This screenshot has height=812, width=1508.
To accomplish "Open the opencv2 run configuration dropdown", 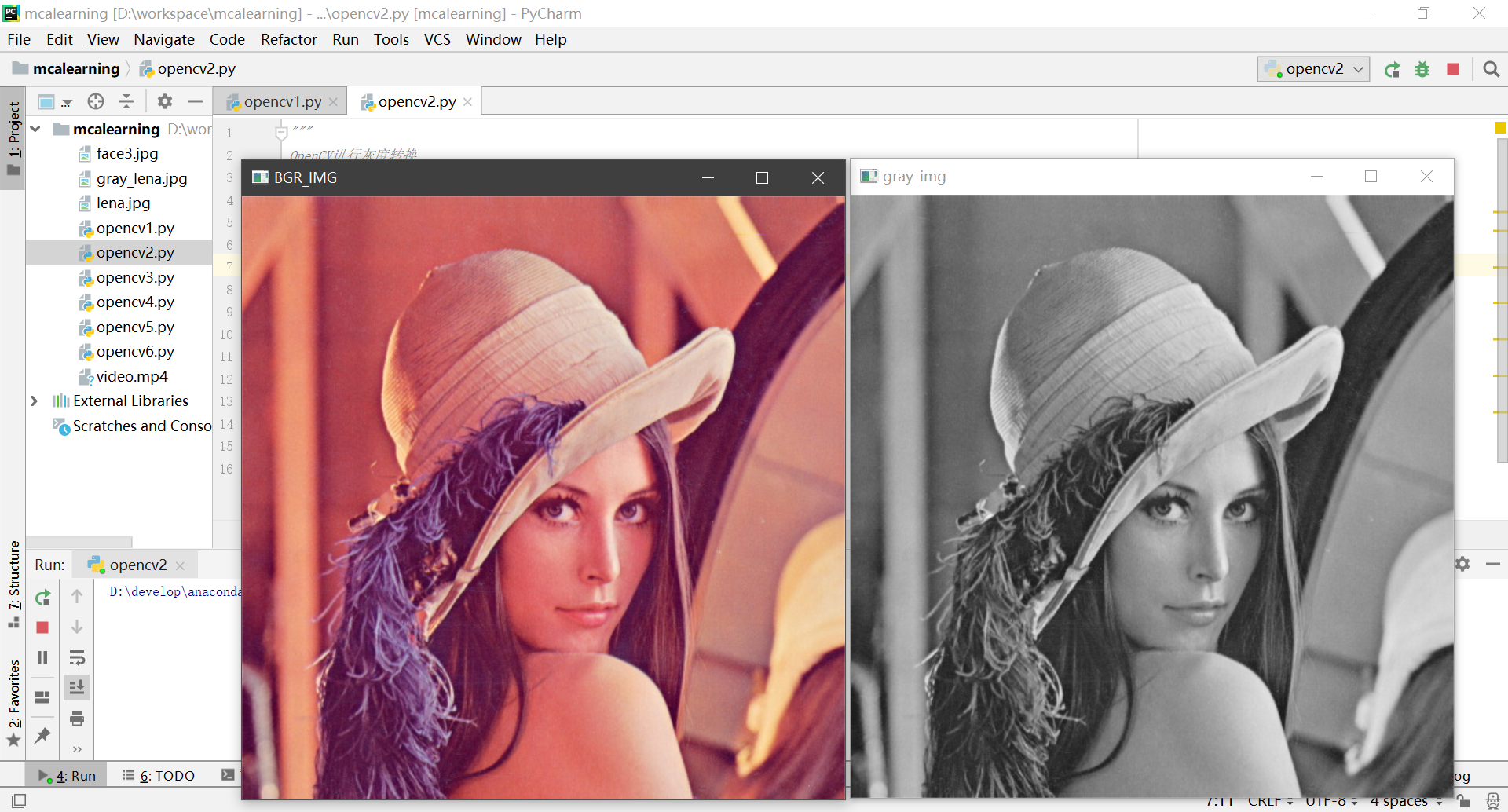I will [1313, 69].
